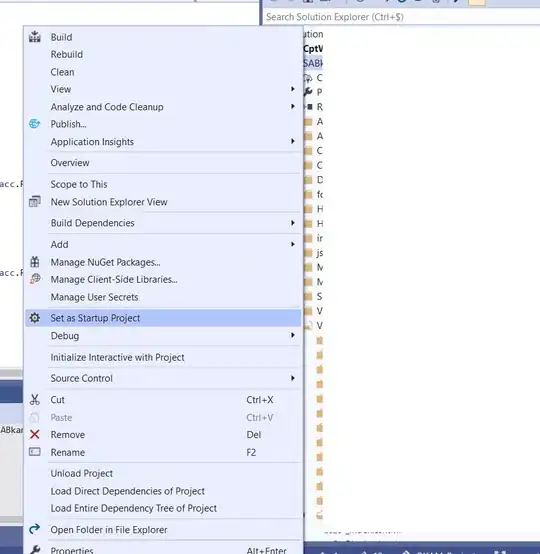Click the F2 shortcut label of Rename
This screenshot has width=540, height=554.
point(251,452)
